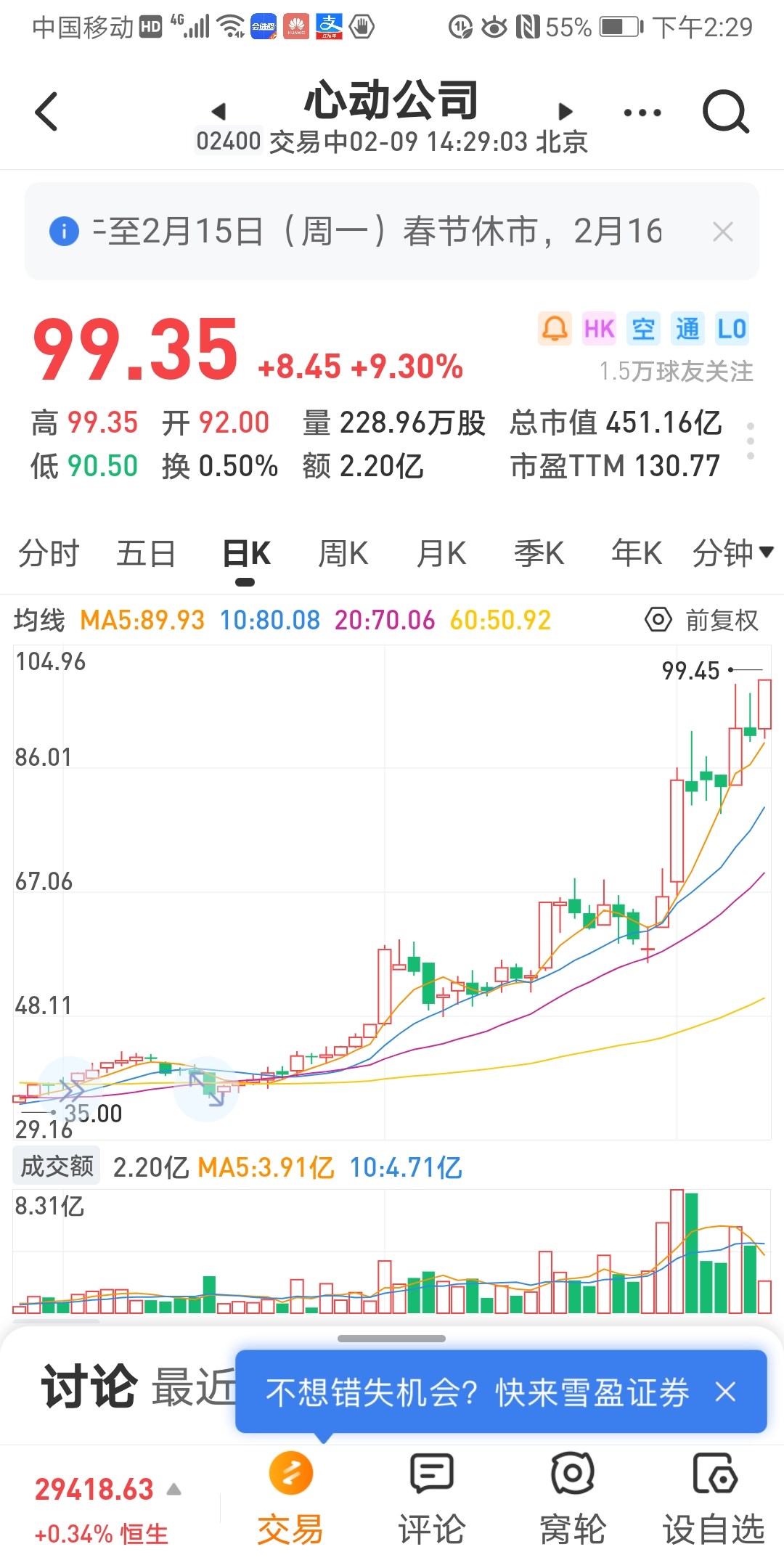Switch the 成交额 volume indicator
The width and height of the screenshot is (784, 1568).
click(57, 1167)
